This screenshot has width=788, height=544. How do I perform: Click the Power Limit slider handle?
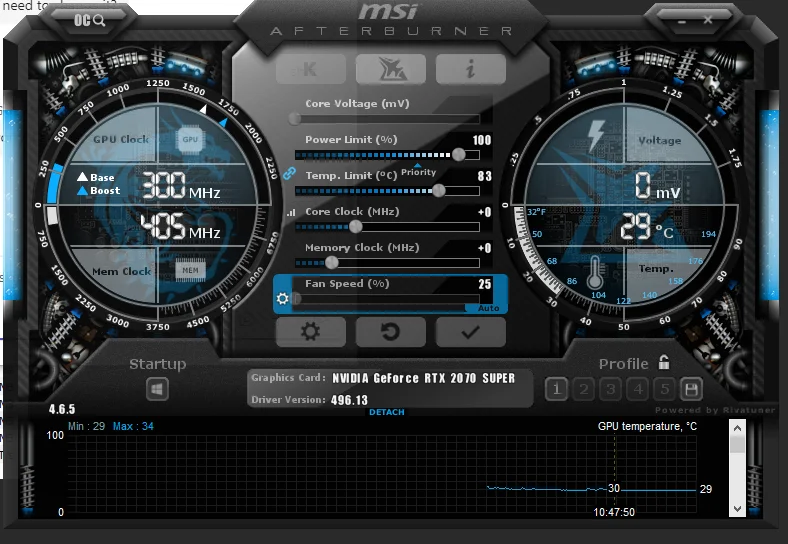click(x=458, y=154)
